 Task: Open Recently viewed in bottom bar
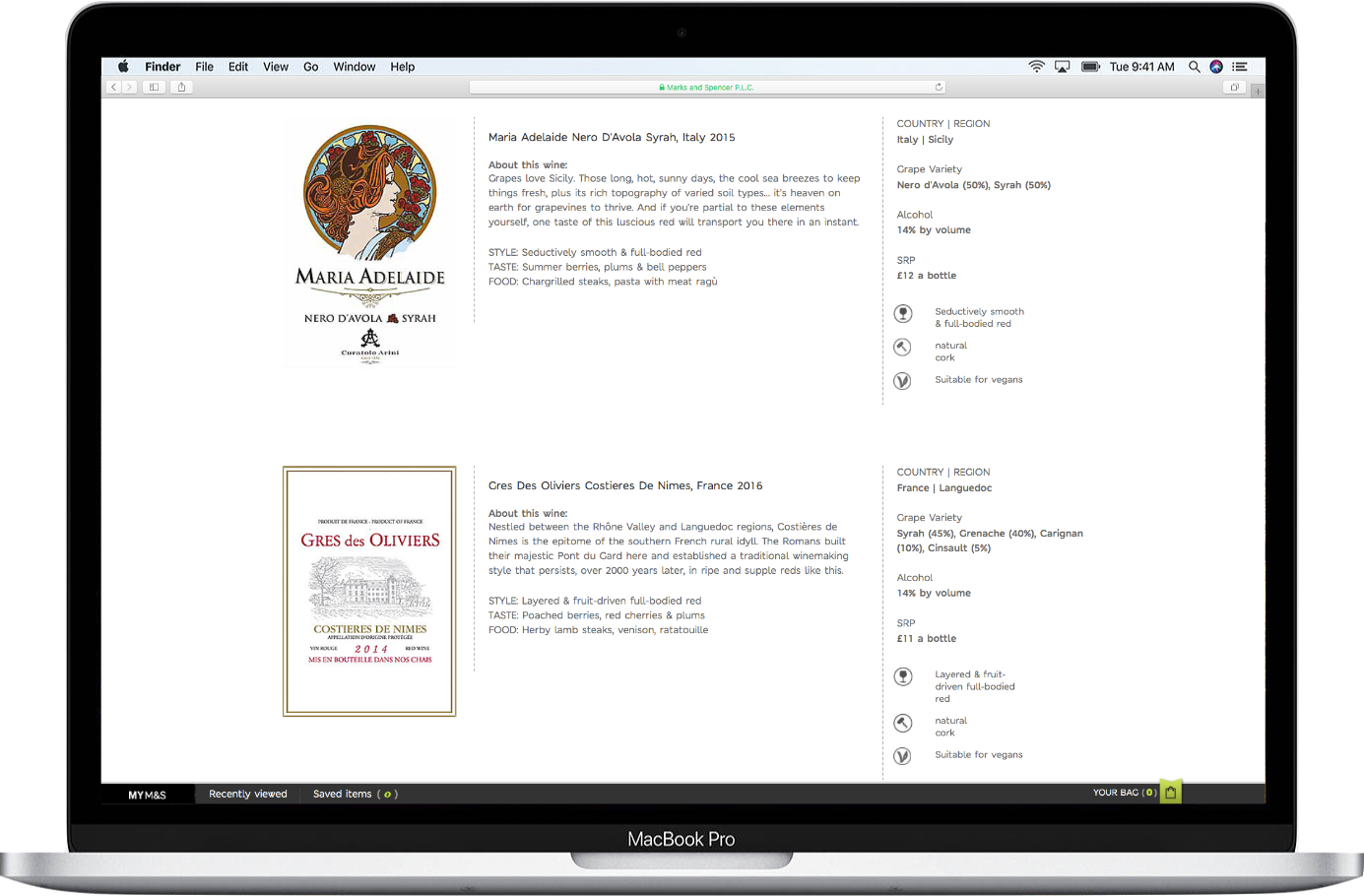click(248, 795)
